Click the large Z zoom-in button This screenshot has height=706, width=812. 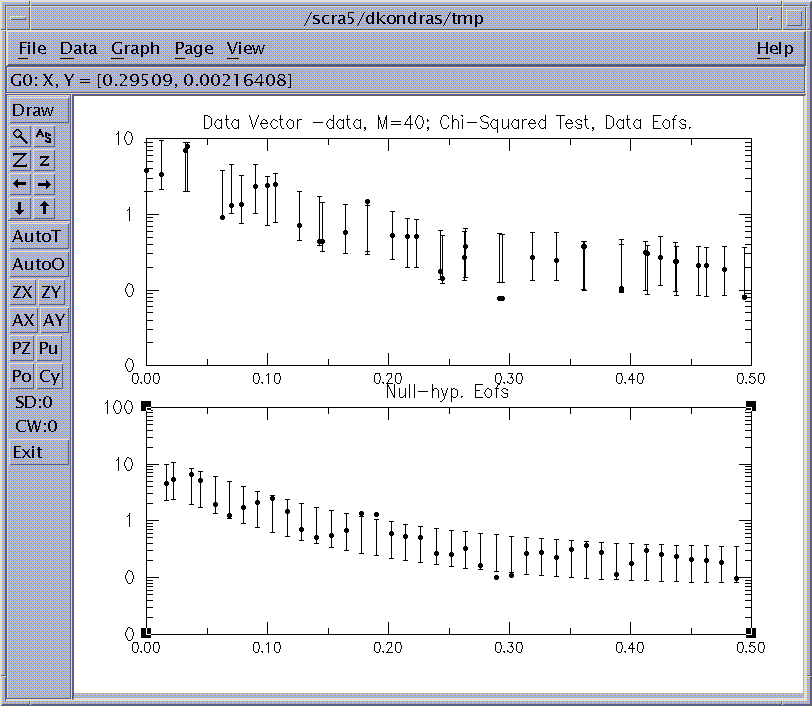click(21, 160)
